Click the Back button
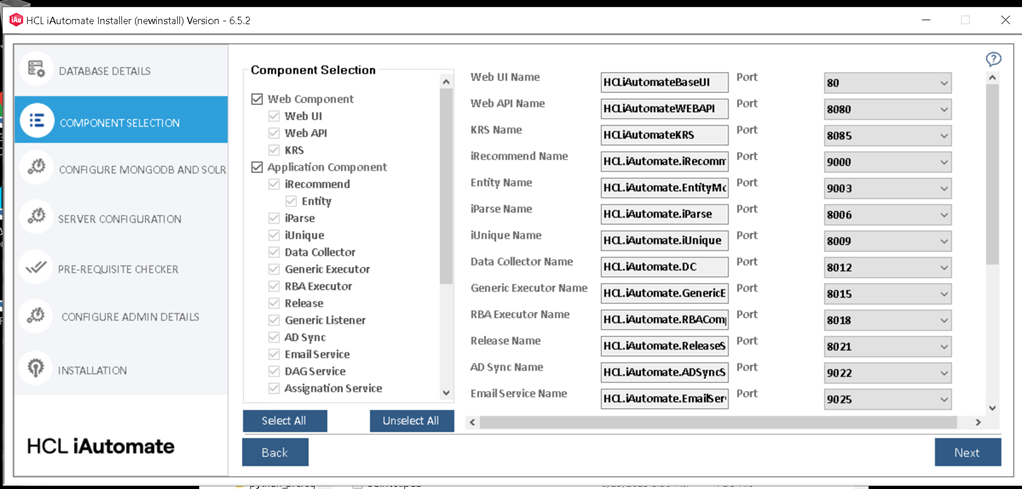Screen dimensions: 1022x489 coord(275,452)
